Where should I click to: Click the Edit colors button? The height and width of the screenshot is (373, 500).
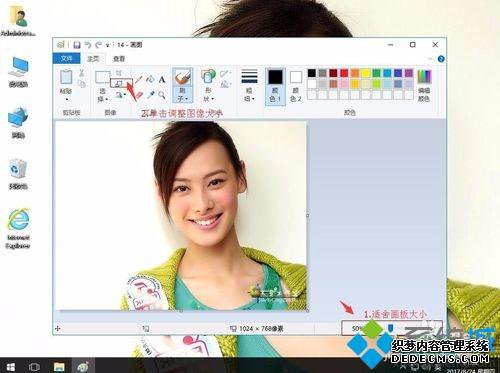tap(424, 86)
